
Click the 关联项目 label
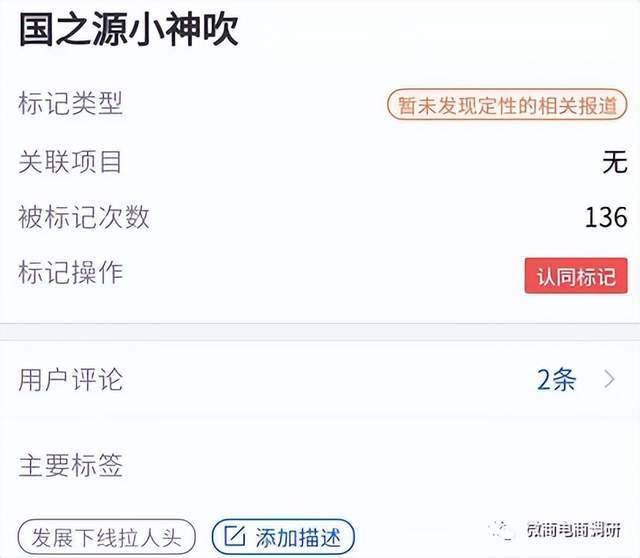[x=70, y=162]
